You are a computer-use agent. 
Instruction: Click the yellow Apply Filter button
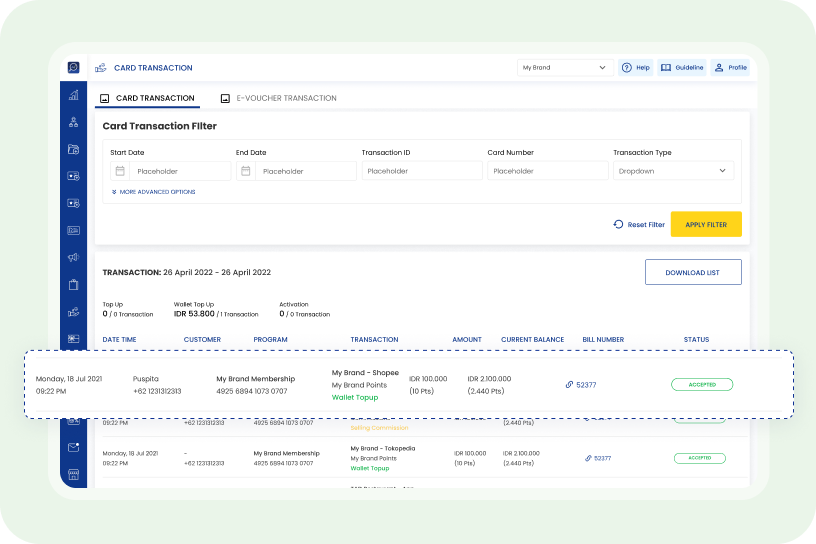[x=706, y=224]
